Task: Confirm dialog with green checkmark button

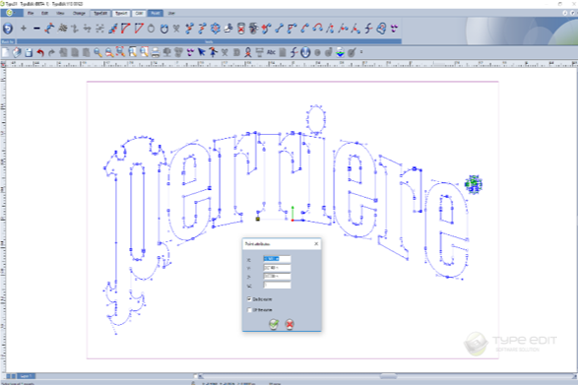Action: click(x=274, y=324)
